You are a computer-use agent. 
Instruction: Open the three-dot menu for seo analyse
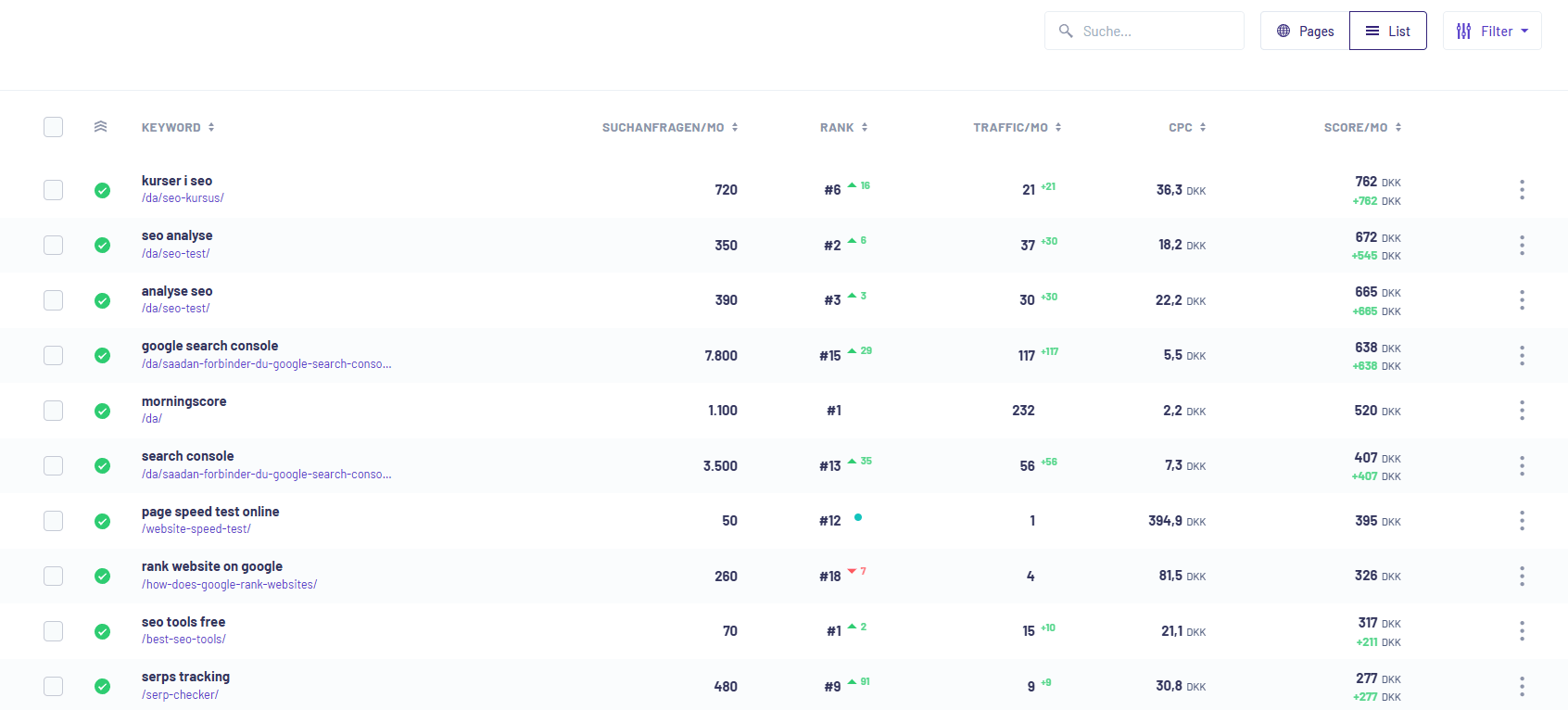(1522, 245)
